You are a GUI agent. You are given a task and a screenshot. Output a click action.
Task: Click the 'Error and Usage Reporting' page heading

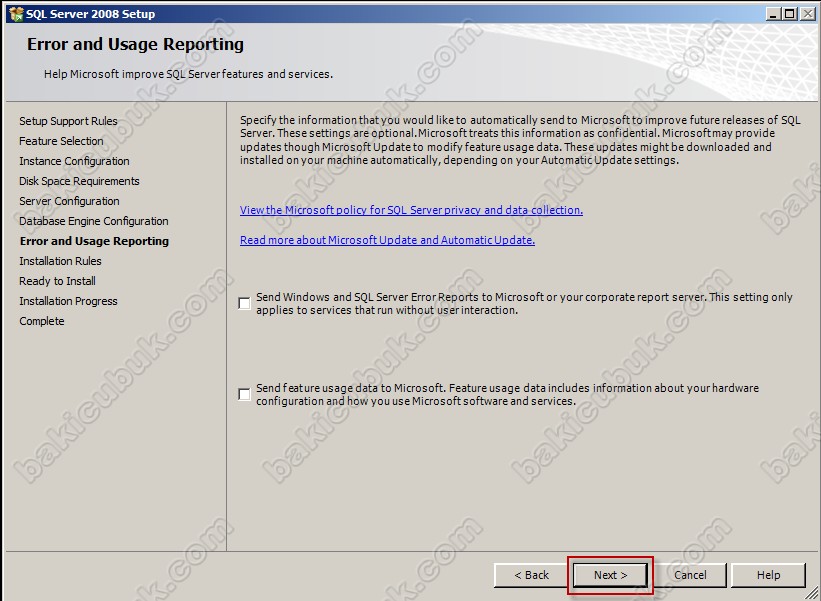coord(135,44)
